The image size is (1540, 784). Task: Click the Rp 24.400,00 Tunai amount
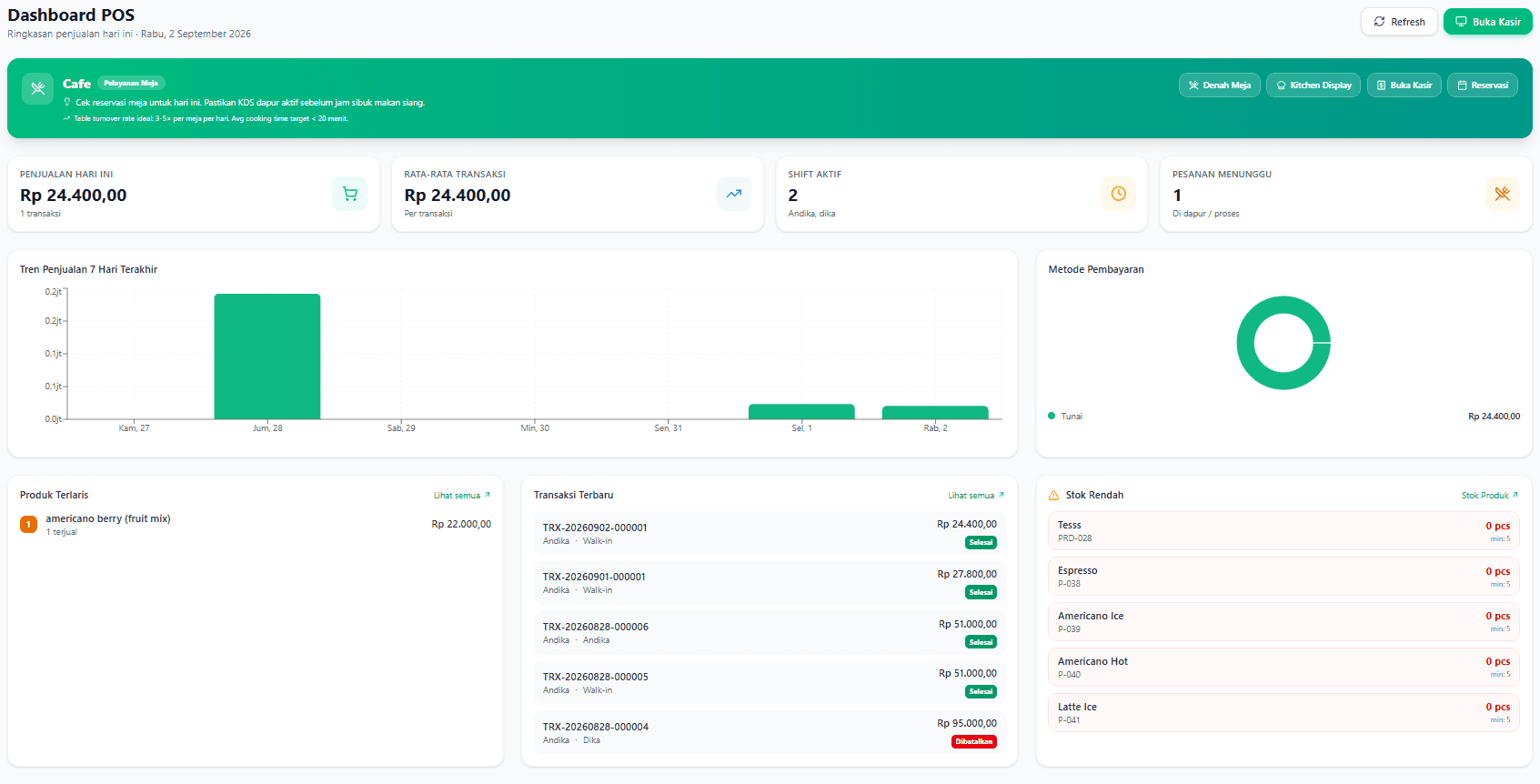click(1494, 417)
